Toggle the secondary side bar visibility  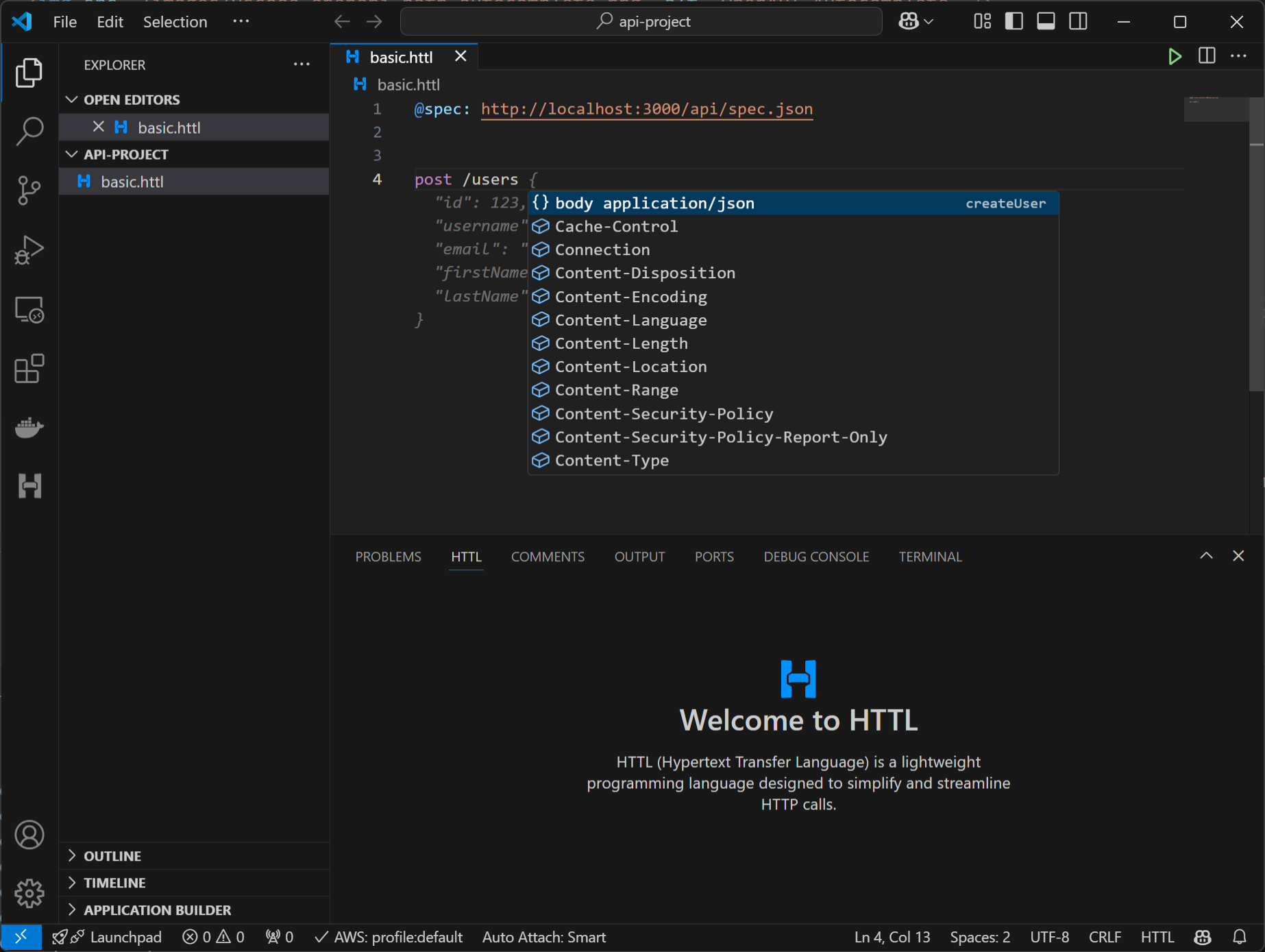pyautogui.click(x=1078, y=22)
